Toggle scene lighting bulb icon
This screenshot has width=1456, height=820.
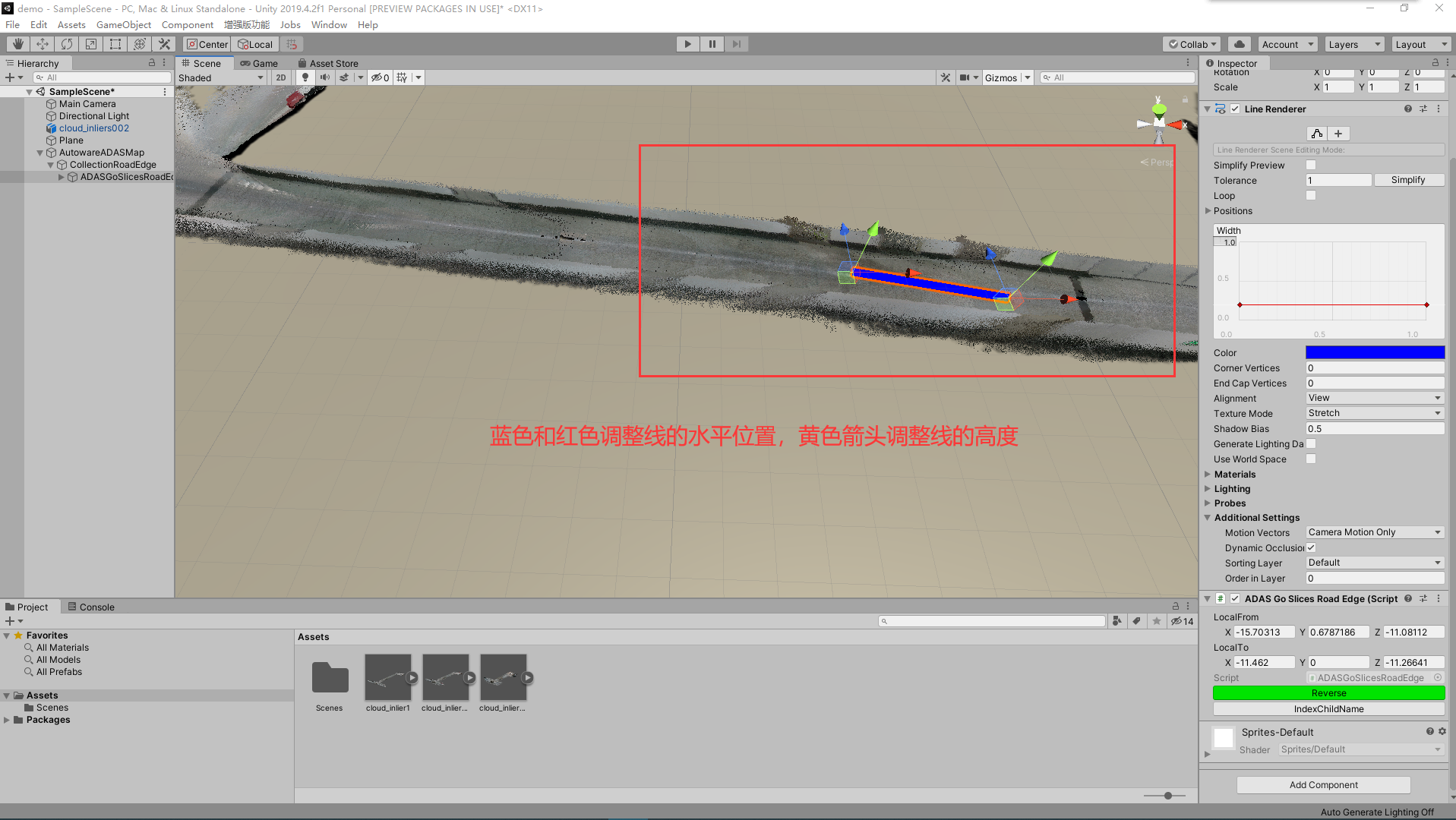[x=305, y=77]
